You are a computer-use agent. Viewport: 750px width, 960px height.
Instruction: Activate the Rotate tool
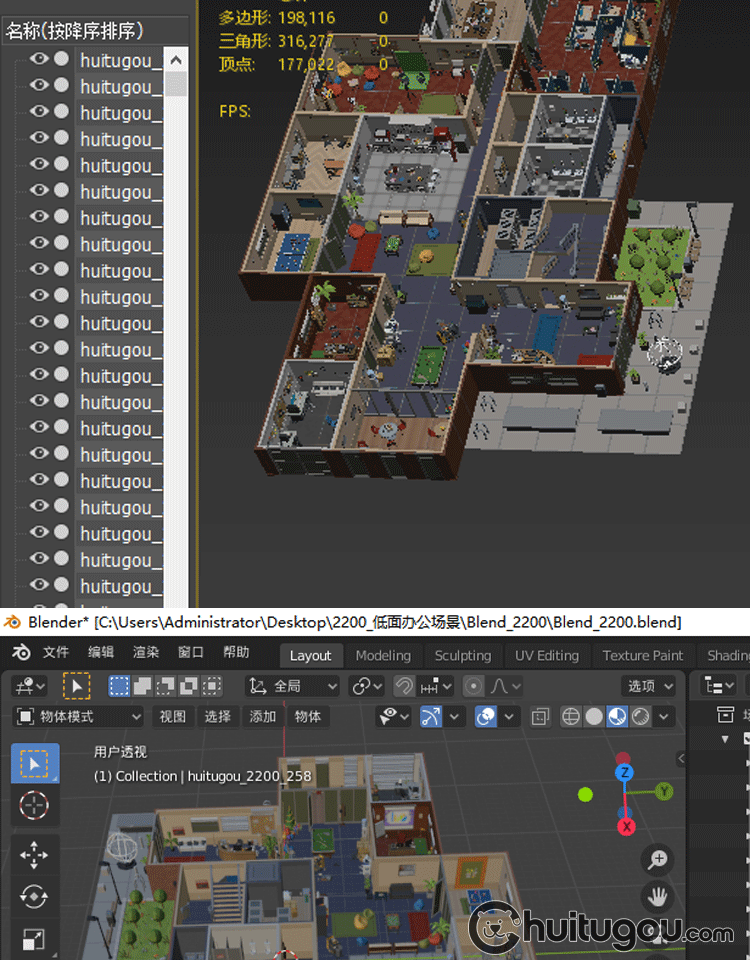[34, 897]
